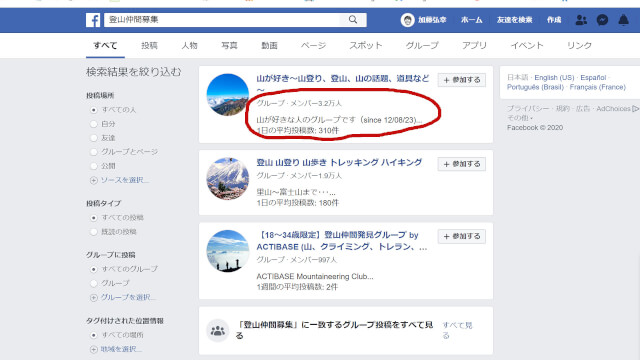640x360 pixels.
Task: Switch to the 投稿 tab
Action: click(149, 45)
